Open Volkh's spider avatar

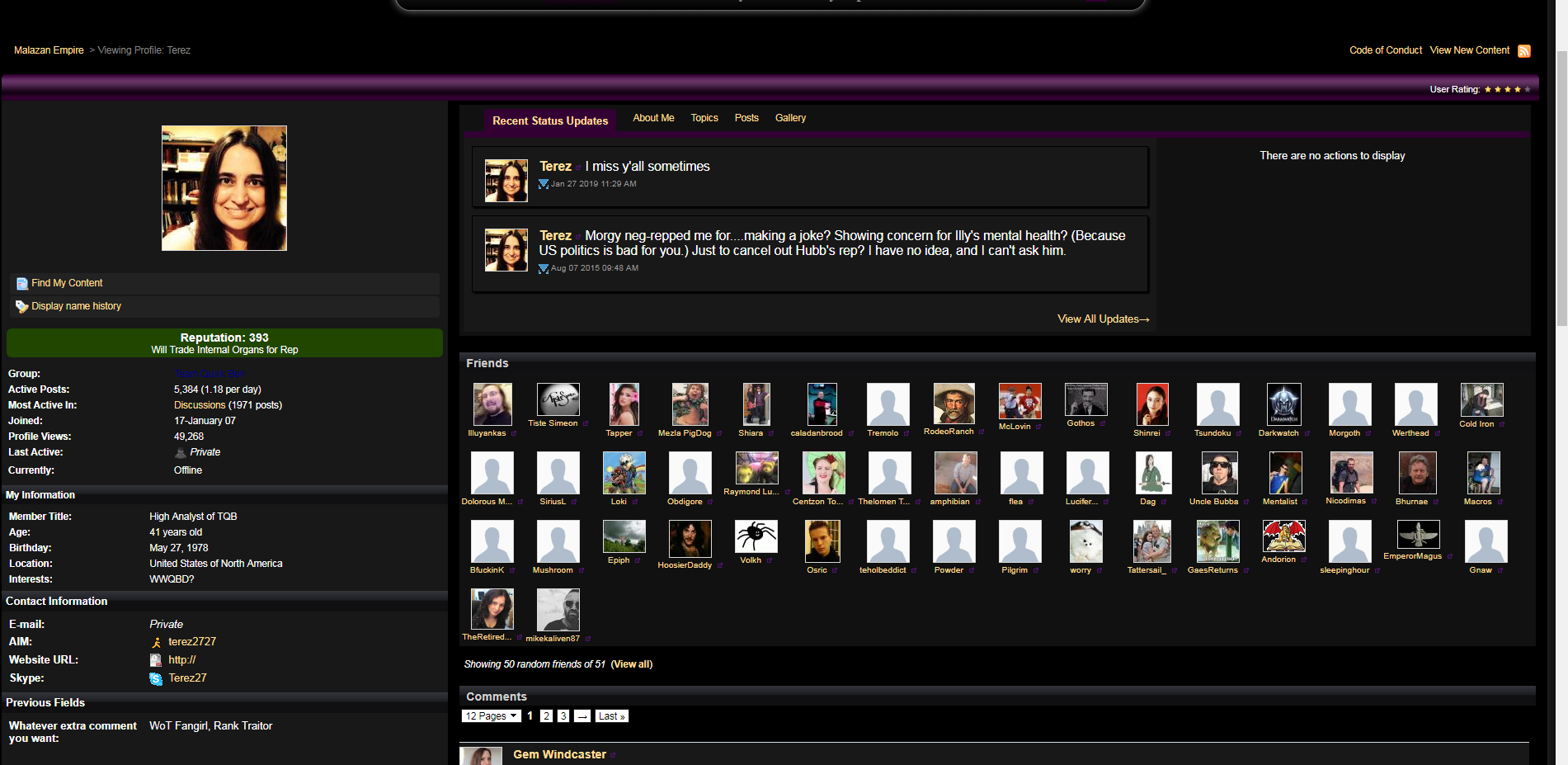tap(756, 536)
